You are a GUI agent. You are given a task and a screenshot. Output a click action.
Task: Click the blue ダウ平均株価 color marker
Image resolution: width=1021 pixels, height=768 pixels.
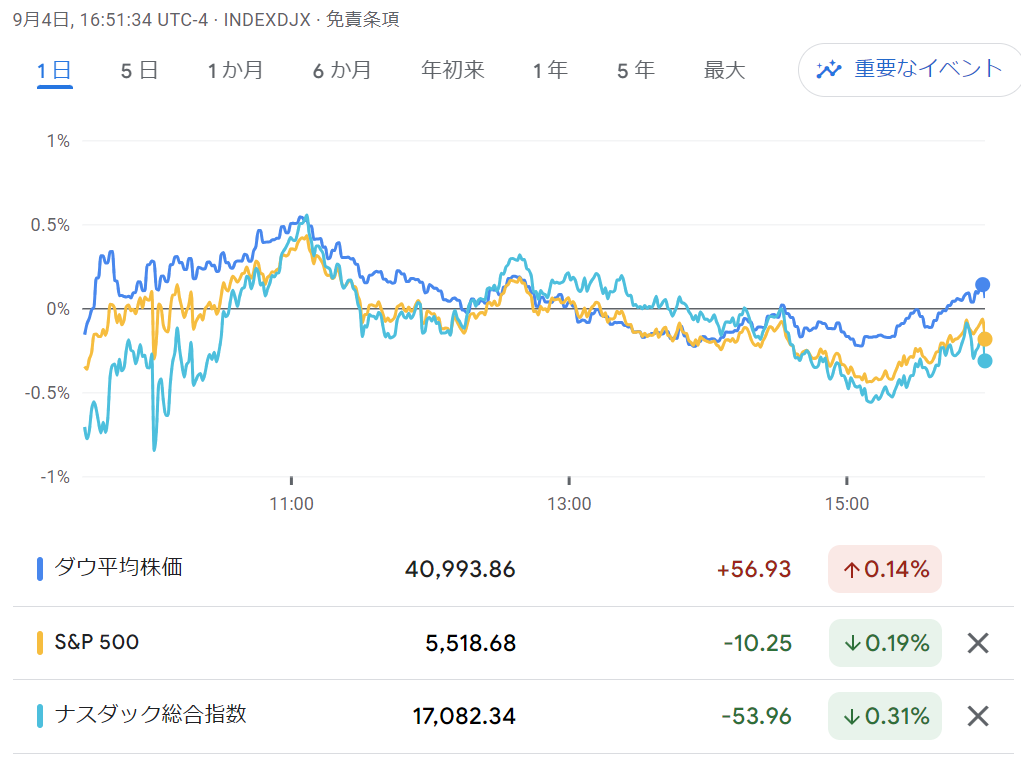(x=40, y=569)
